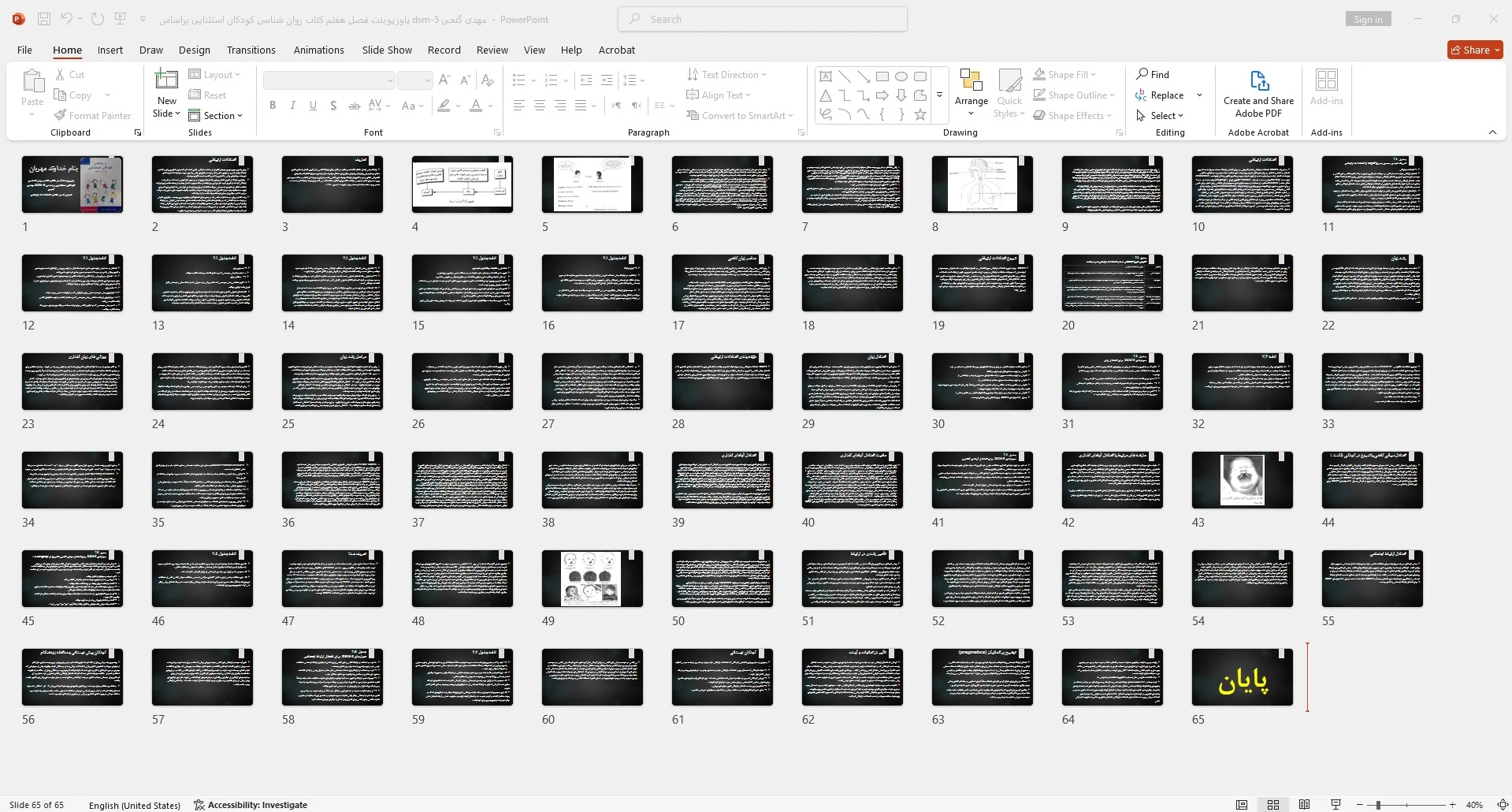This screenshot has height=812, width=1512.
Task: Open the Add-ins button
Action: click(1327, 87)
